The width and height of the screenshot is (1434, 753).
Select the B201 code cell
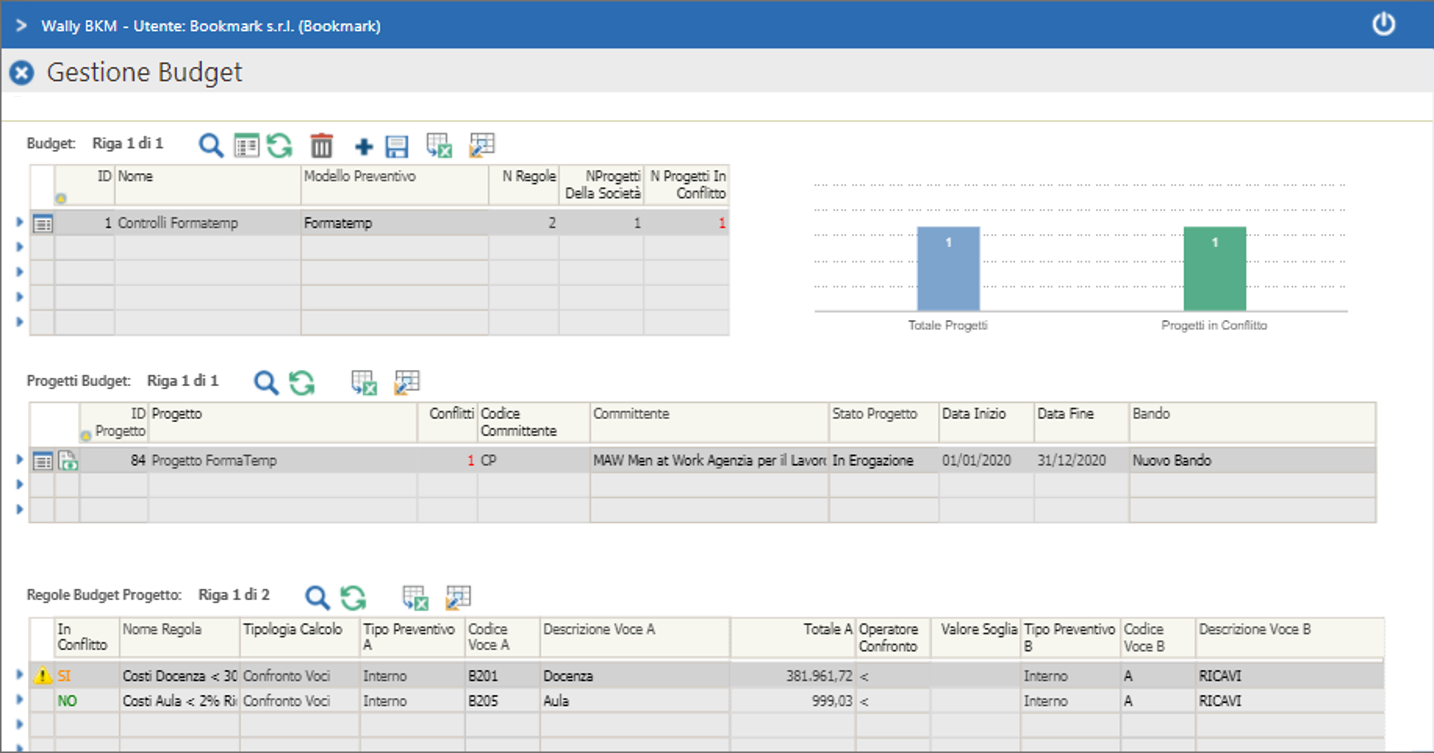502,676
